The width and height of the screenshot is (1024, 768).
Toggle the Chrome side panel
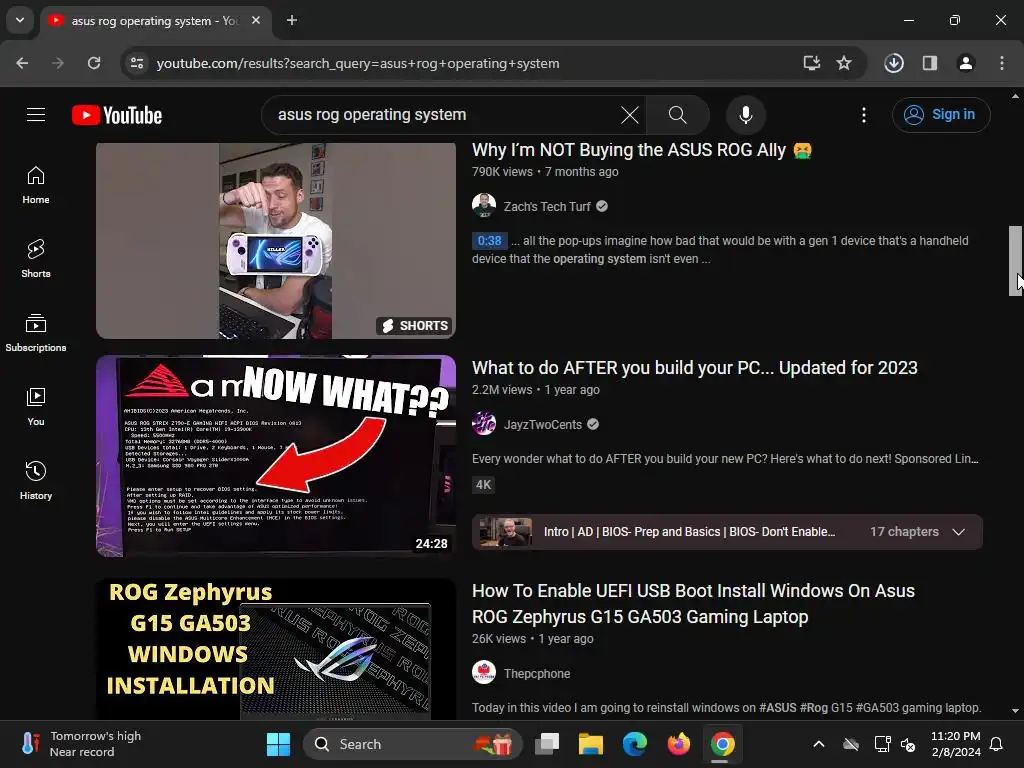click(929, 63)
